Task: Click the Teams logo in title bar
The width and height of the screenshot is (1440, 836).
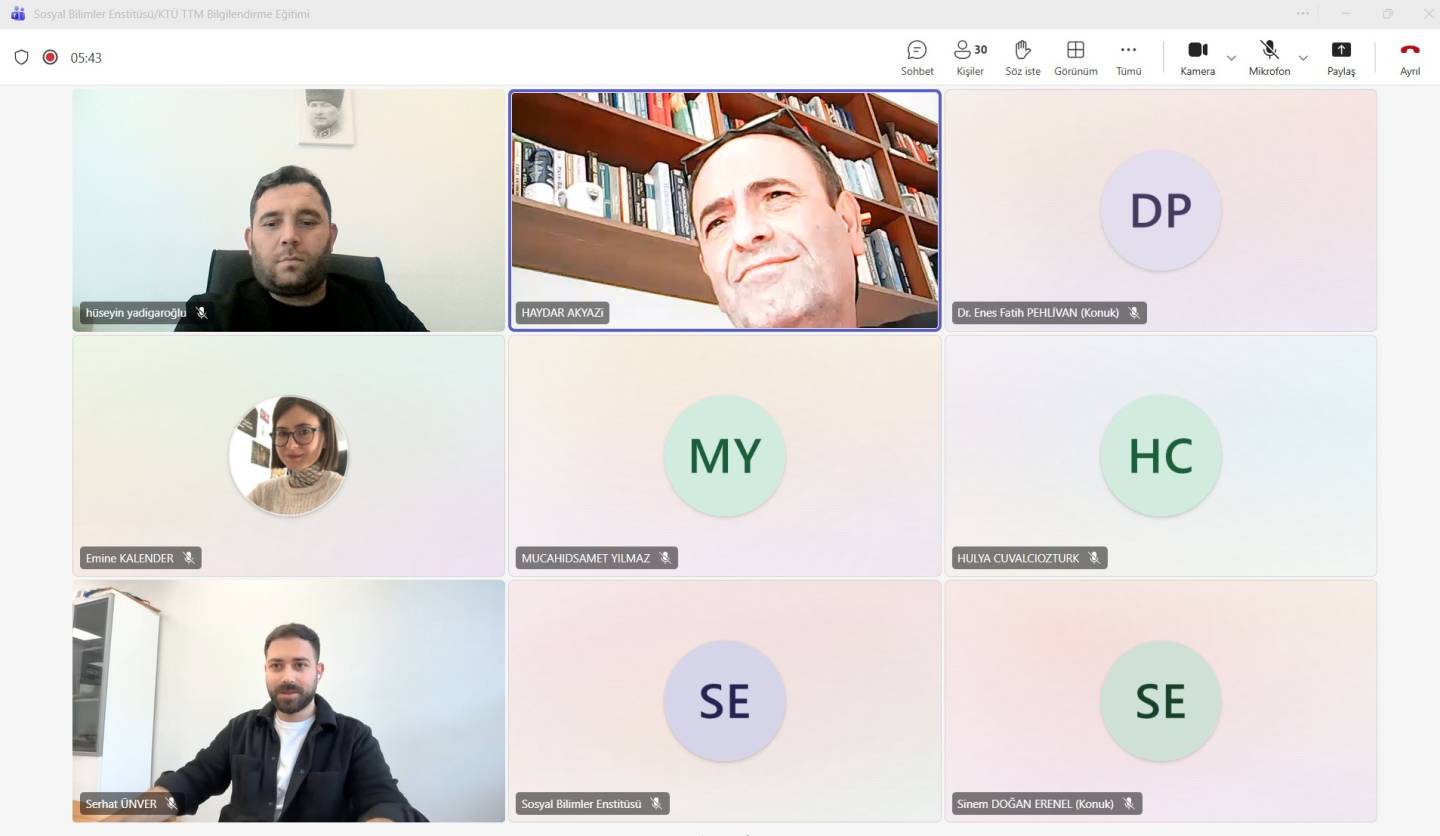Action: coord(17,14)
